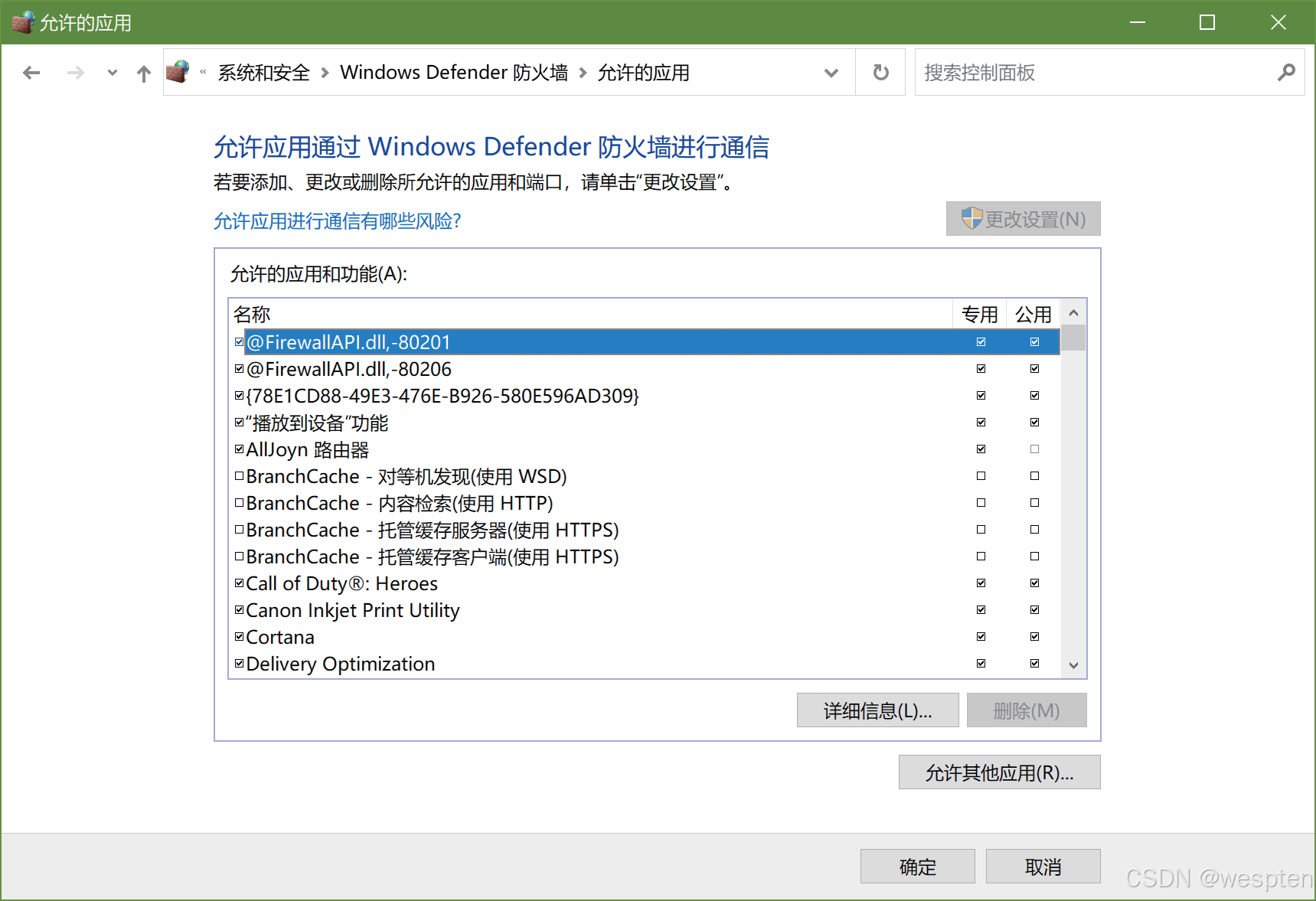1316x901 pixels.
Task: Open recent locations dropdown chevron
Action: coord(113,73)
